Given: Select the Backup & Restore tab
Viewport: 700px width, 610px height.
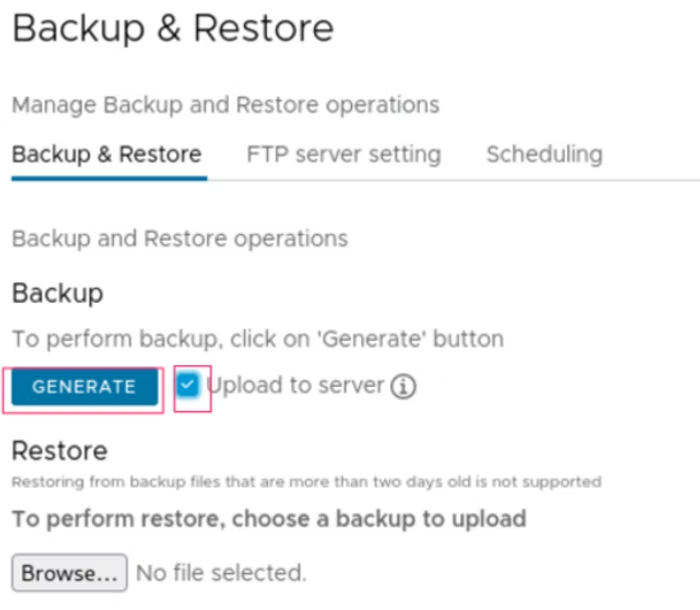Looking at the screenshot, I should [x=106, y=155].
